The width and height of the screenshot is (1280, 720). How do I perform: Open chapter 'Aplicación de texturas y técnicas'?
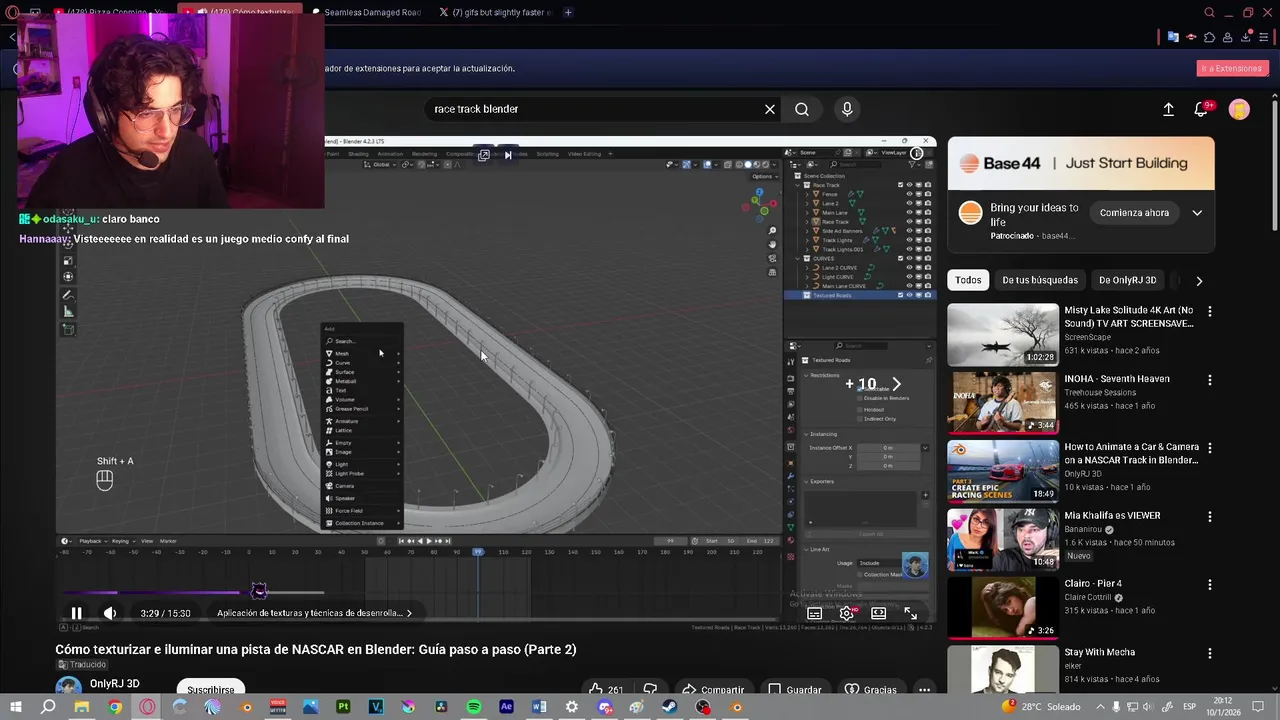[314, 613]
